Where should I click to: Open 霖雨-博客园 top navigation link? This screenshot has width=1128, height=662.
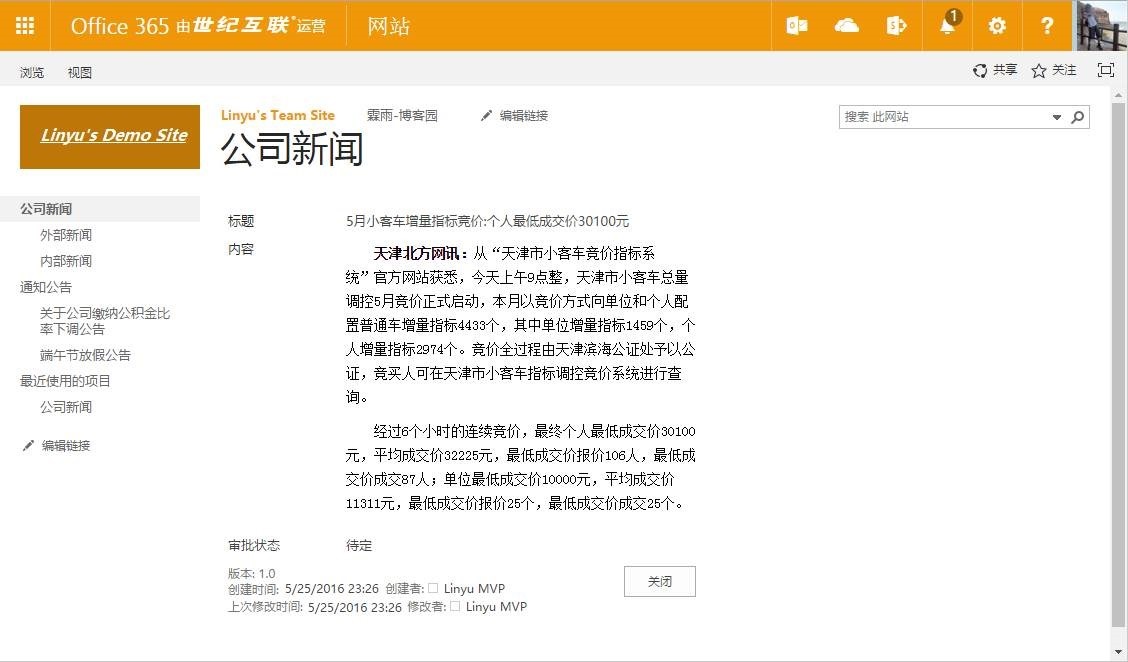402,115
